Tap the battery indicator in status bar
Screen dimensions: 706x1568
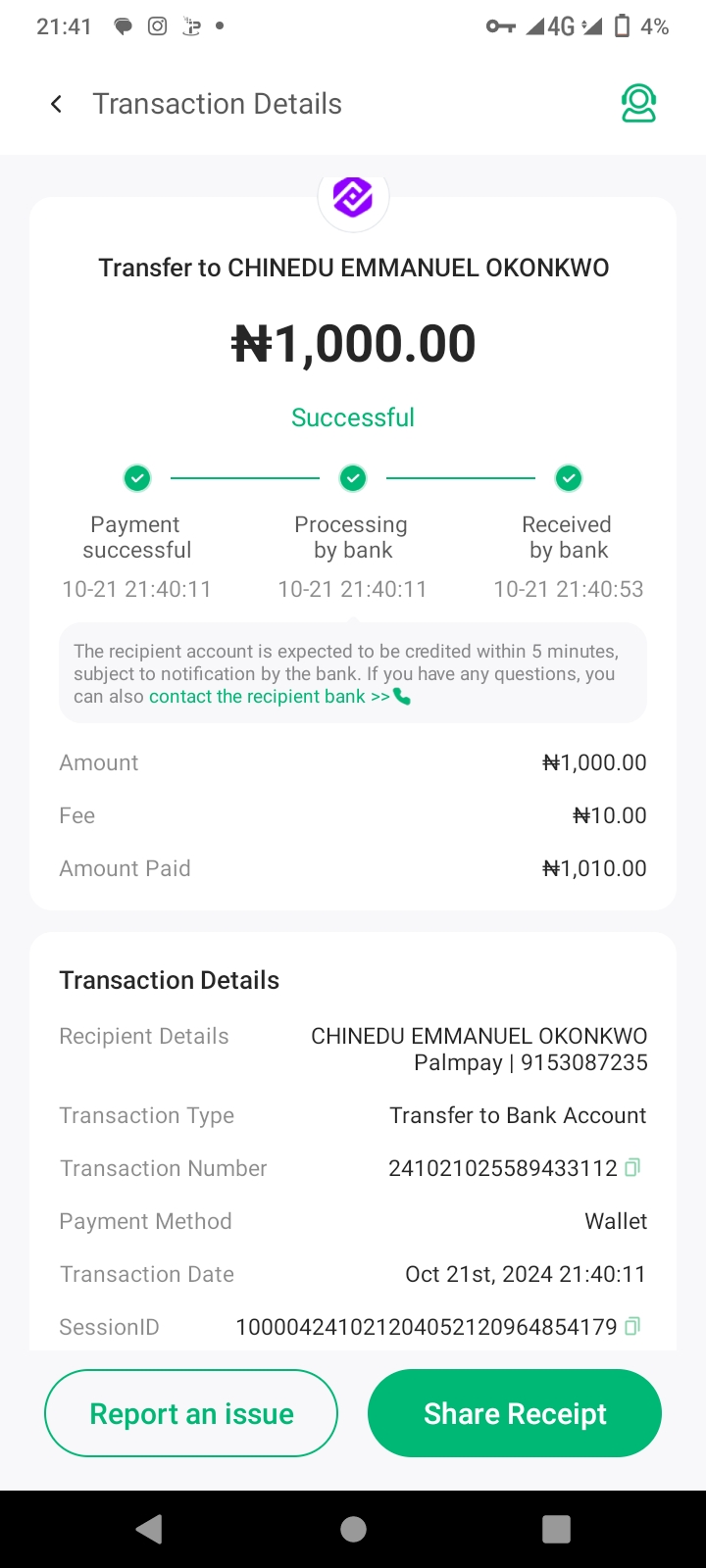pyautogui.click(x=622, y=26)
